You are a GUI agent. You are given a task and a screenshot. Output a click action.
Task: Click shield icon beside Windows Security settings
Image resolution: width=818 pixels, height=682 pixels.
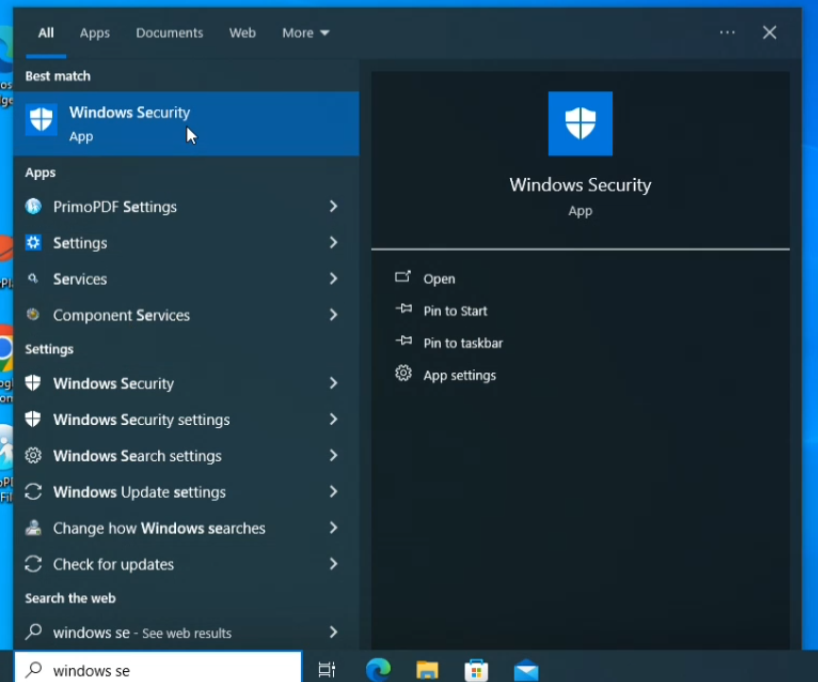(33, 419)
